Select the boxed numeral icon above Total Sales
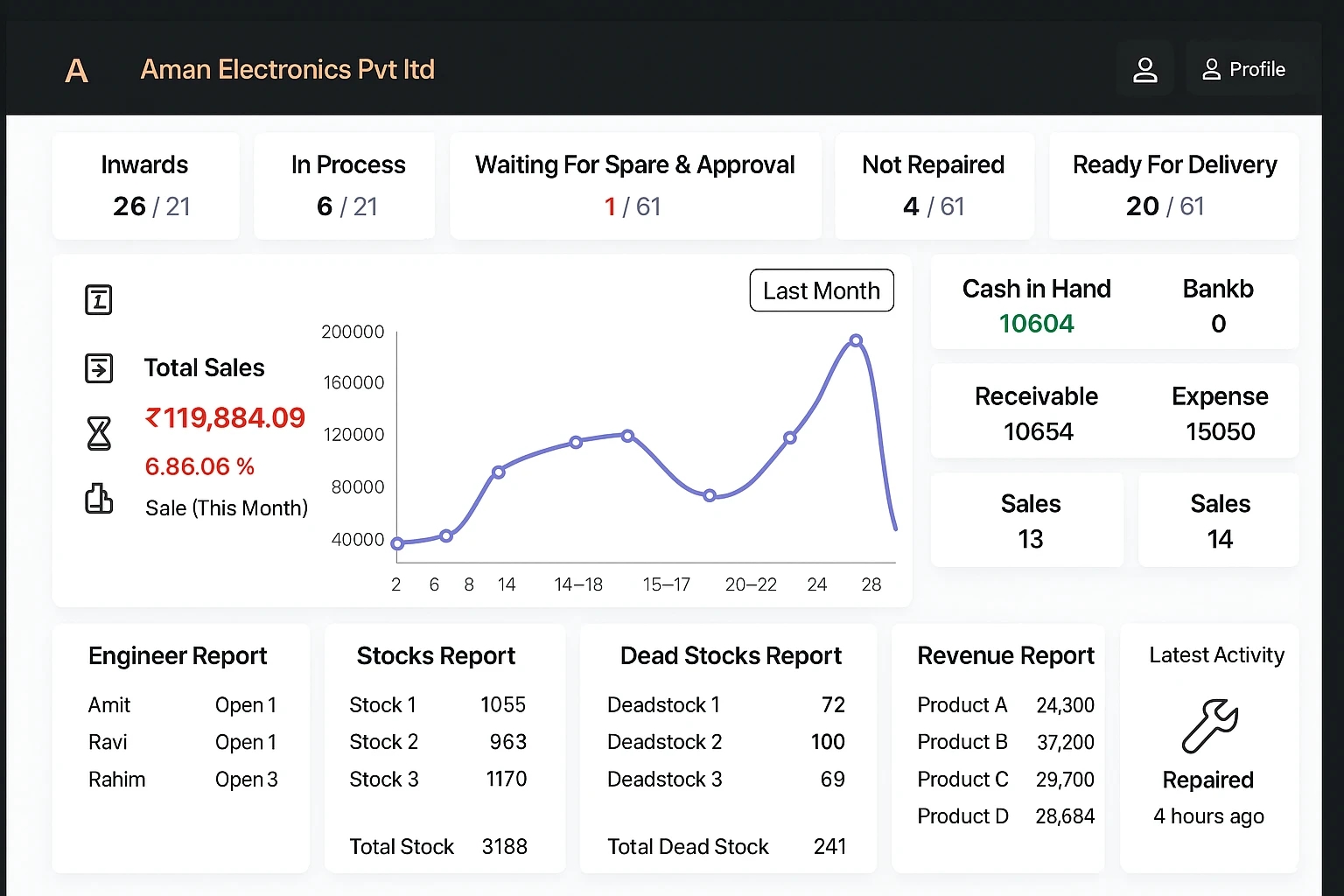1344x896 pixels. pos(98,300)
